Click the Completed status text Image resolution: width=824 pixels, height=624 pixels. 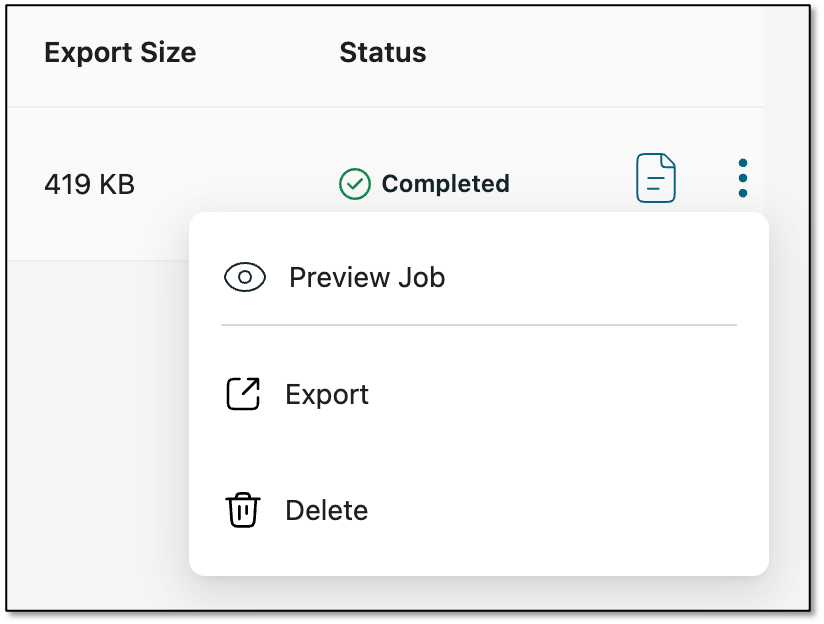pos(445,184)
